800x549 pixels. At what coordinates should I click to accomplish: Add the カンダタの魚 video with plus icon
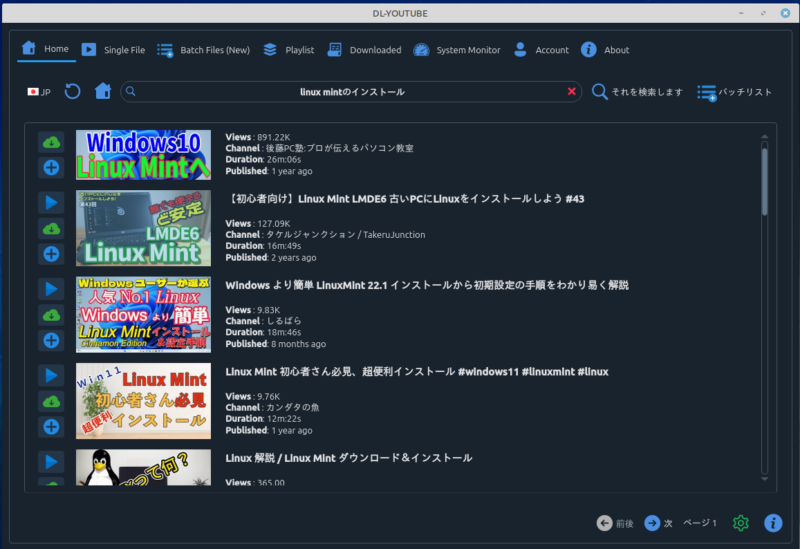click(51, 427)
